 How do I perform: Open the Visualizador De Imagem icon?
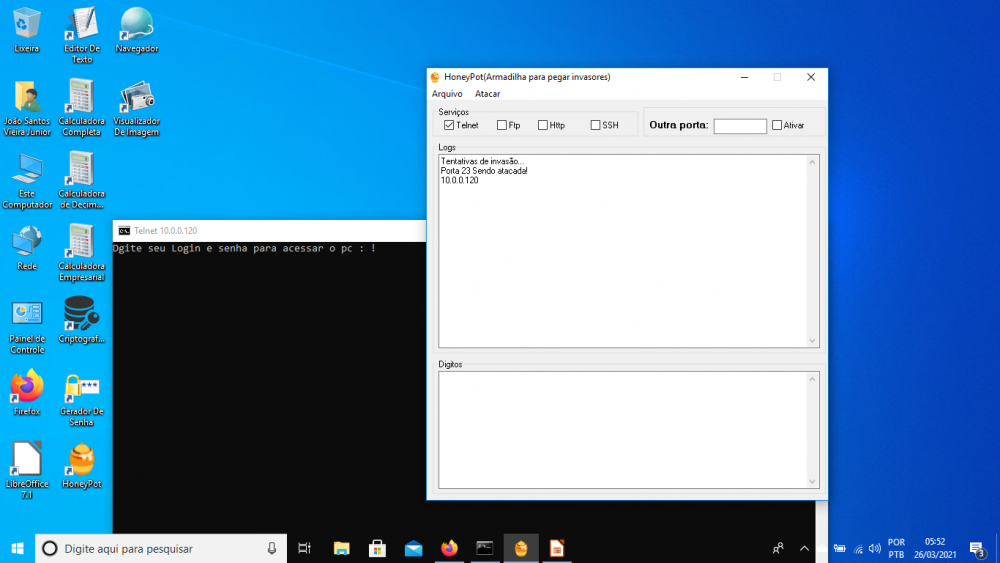[x=137, y=97]
